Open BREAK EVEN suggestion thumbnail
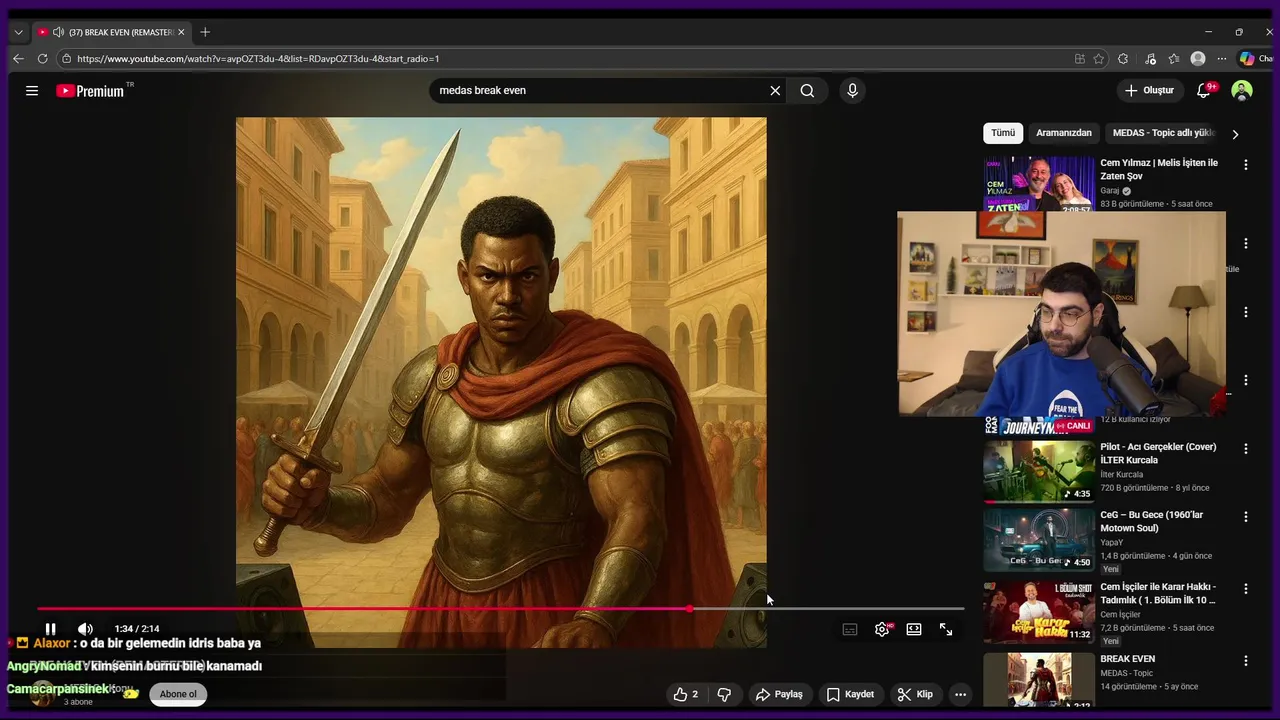Viewport: 1280px width, 720px height. tap(1039, 680)
